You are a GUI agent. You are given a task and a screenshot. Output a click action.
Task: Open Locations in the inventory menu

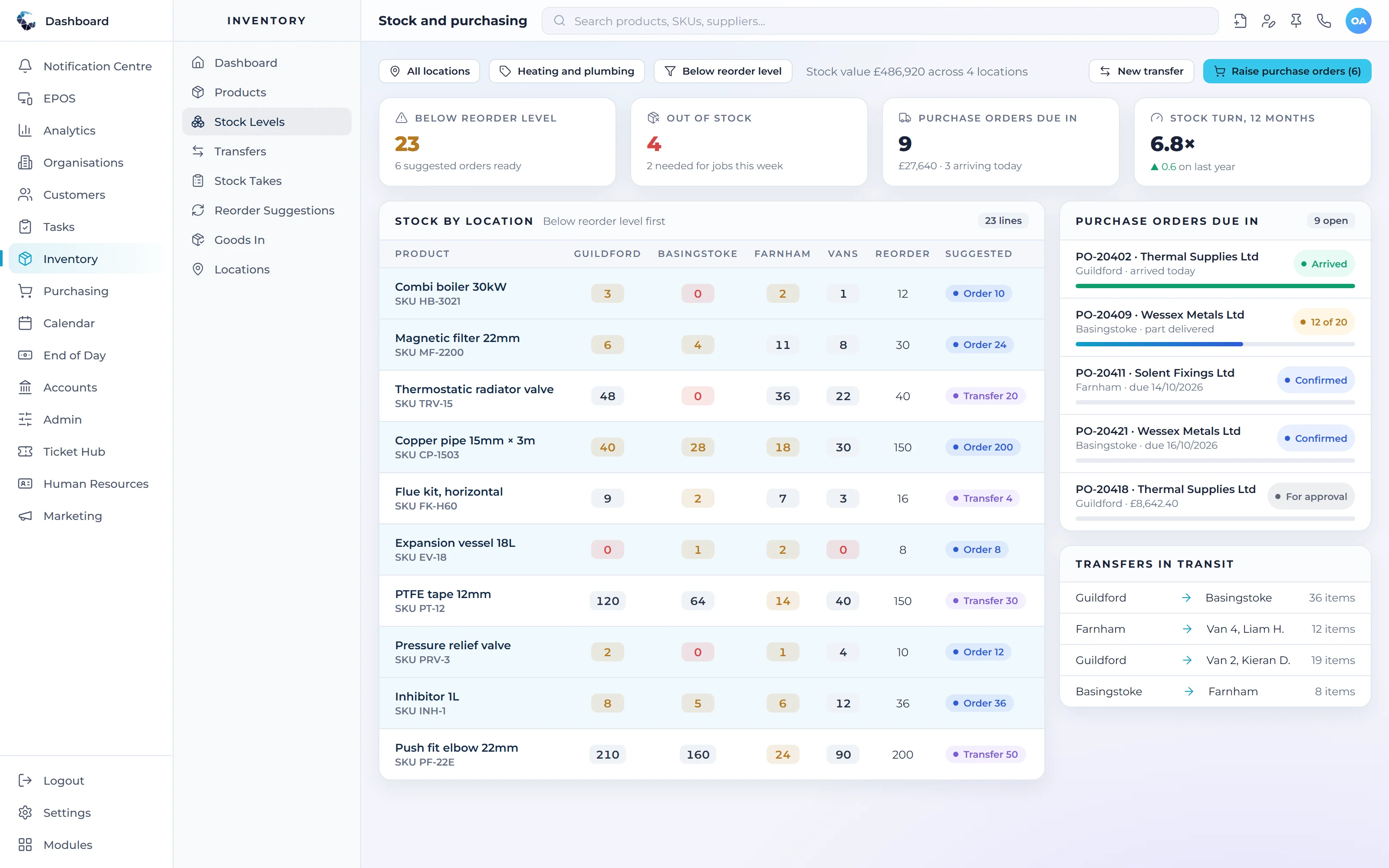[x=267, y=269]
